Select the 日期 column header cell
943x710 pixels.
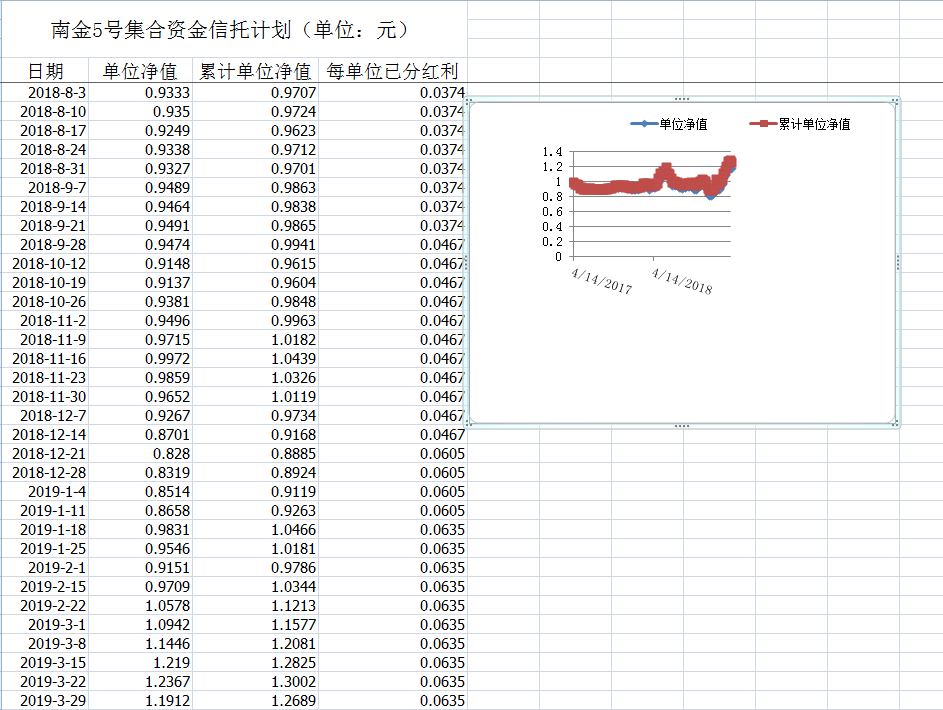click(45, 71)
